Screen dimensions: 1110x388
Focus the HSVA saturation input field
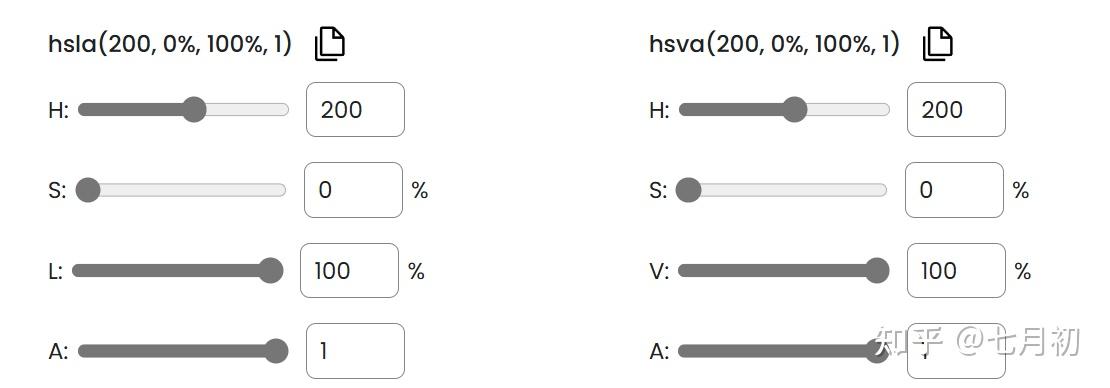point(954,190)
